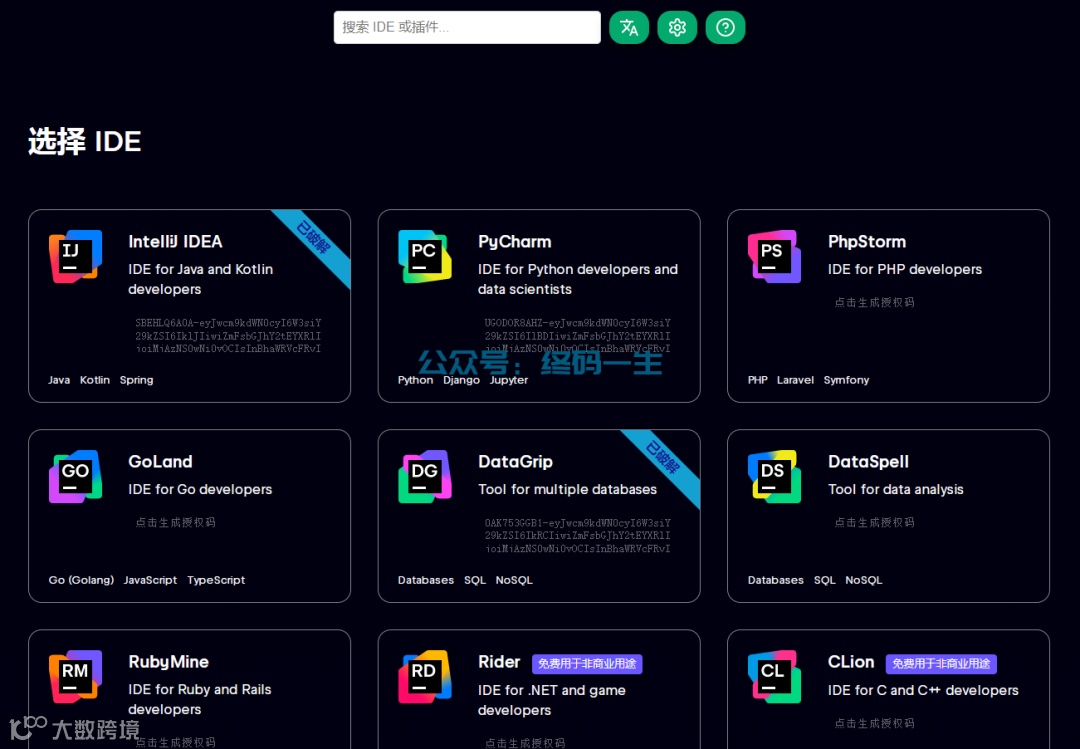Click the cracked ribbon on IntelliJ IDEA card
1080x749 pixels.
tap(313, 238)
